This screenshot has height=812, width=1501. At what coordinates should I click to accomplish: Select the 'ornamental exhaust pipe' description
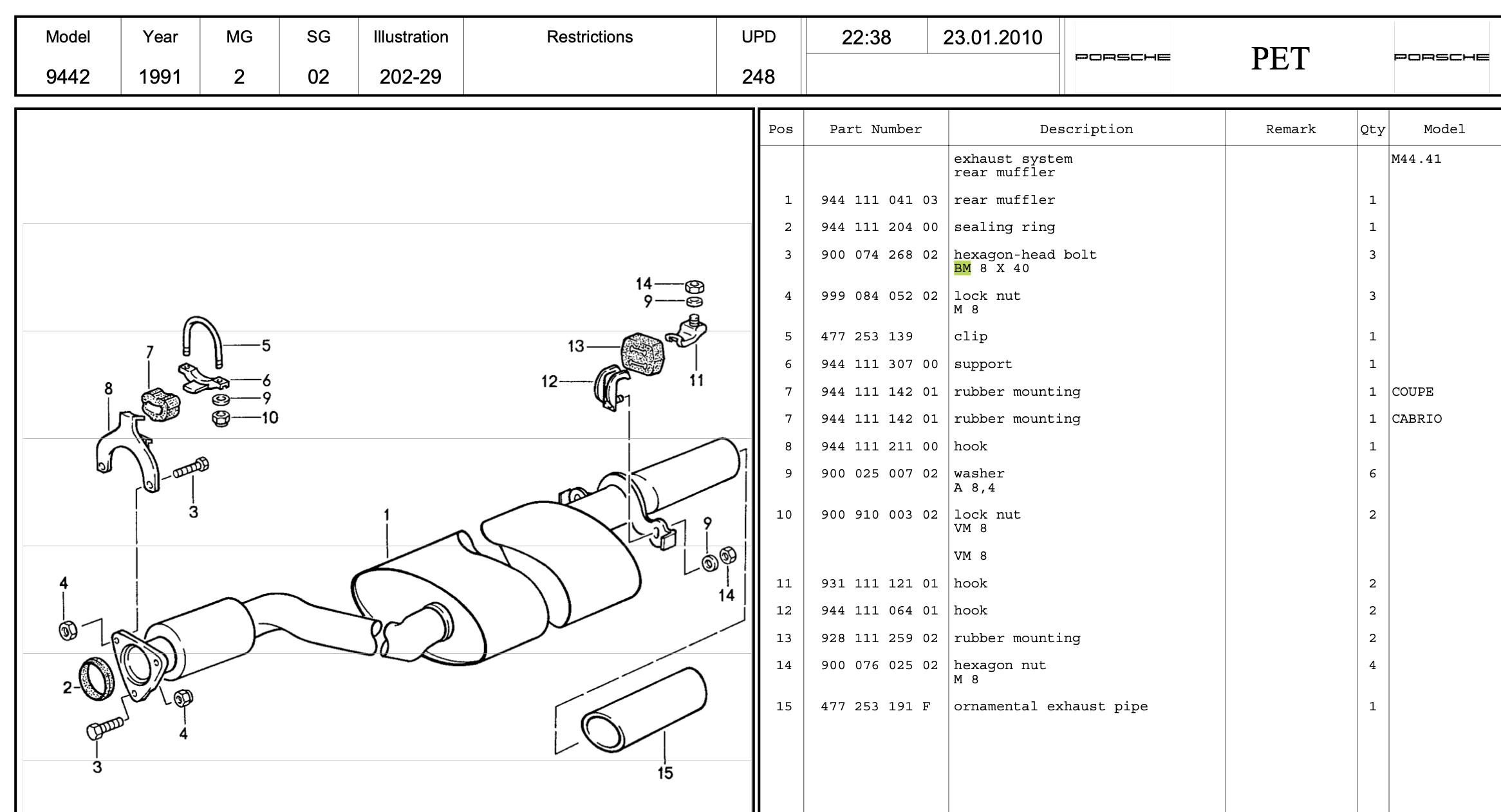coord(1050,706)
